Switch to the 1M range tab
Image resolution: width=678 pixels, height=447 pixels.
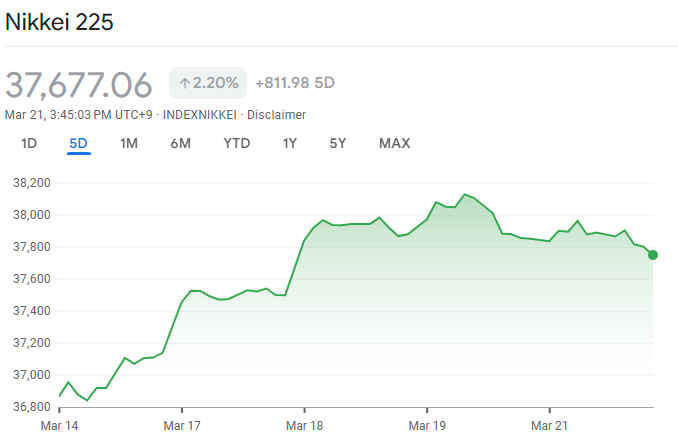[129, 143]
